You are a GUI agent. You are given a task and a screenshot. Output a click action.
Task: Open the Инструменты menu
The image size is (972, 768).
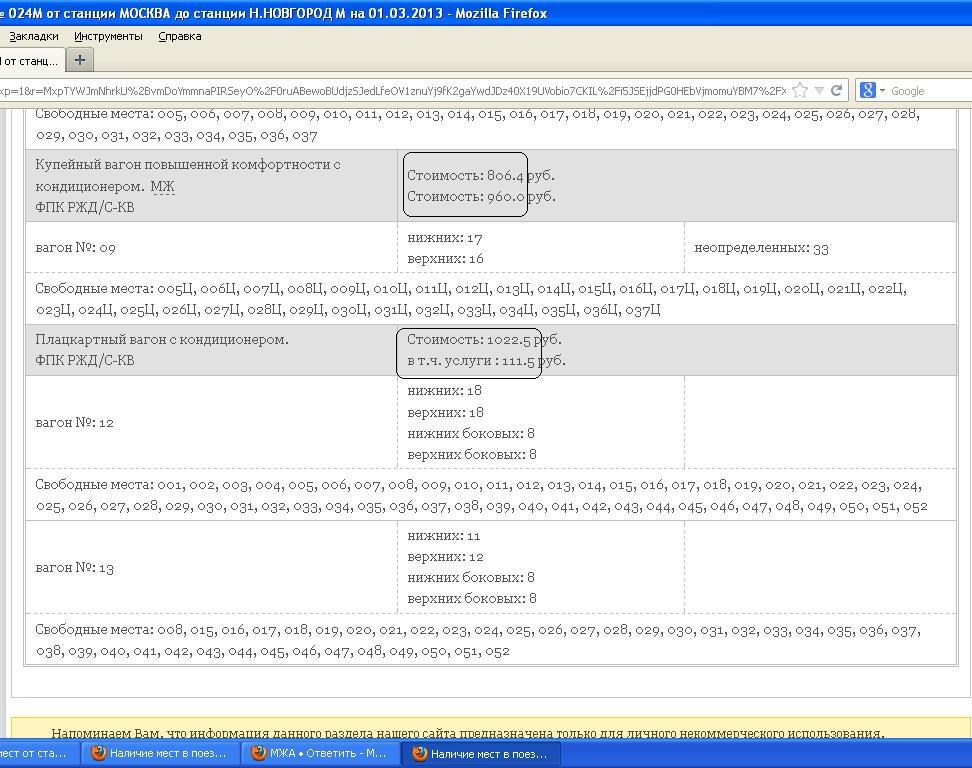[108, 36]
